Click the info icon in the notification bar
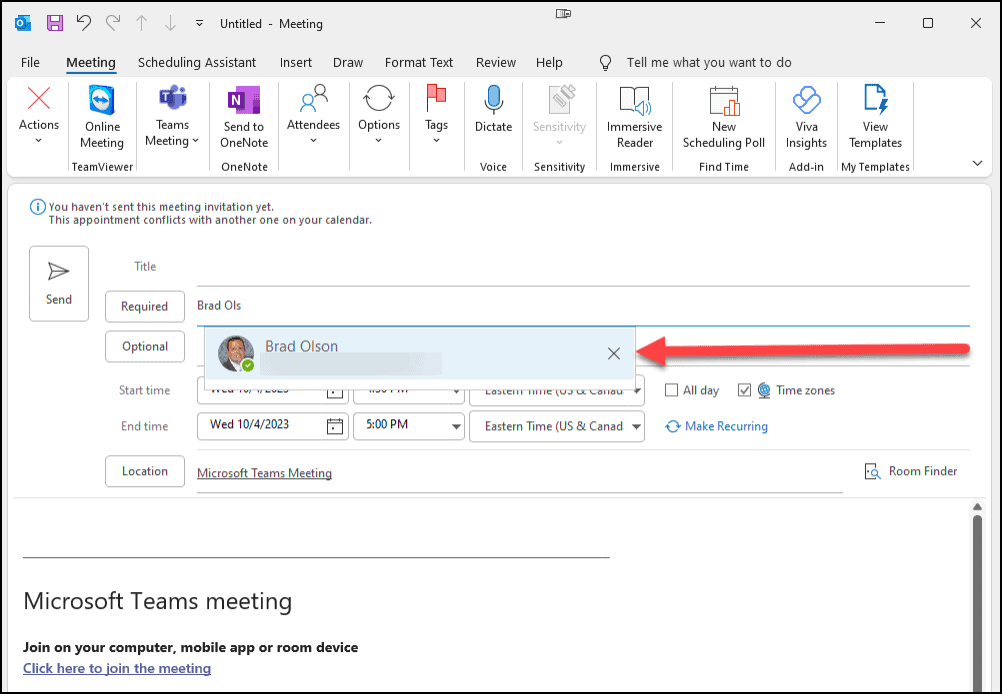1002x694 pixels. [38, 207]
